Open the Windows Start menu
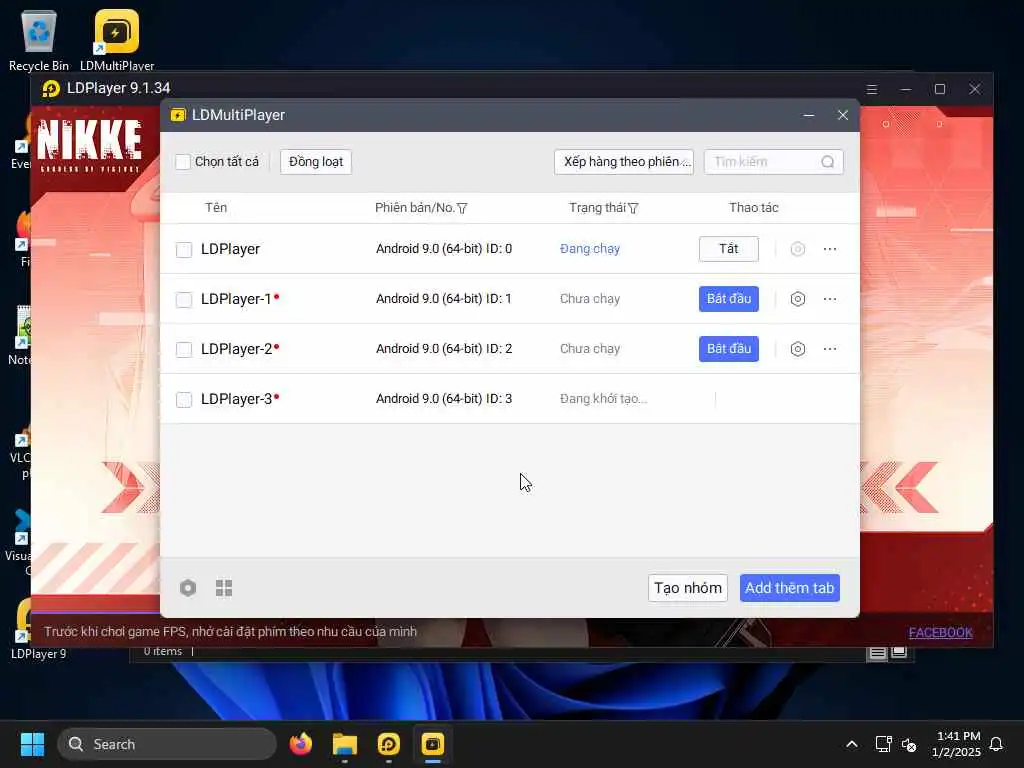 pos(32,744)
